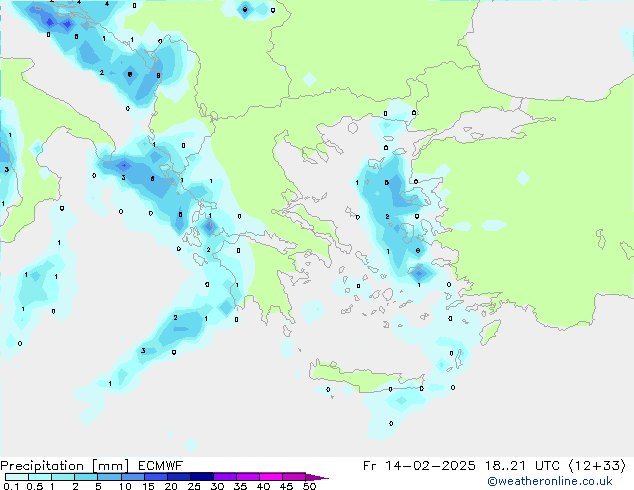The height and width of the screenshot is (490, 634).
Task: Click the island of Rhodes on map
Action: coord(490,332)
